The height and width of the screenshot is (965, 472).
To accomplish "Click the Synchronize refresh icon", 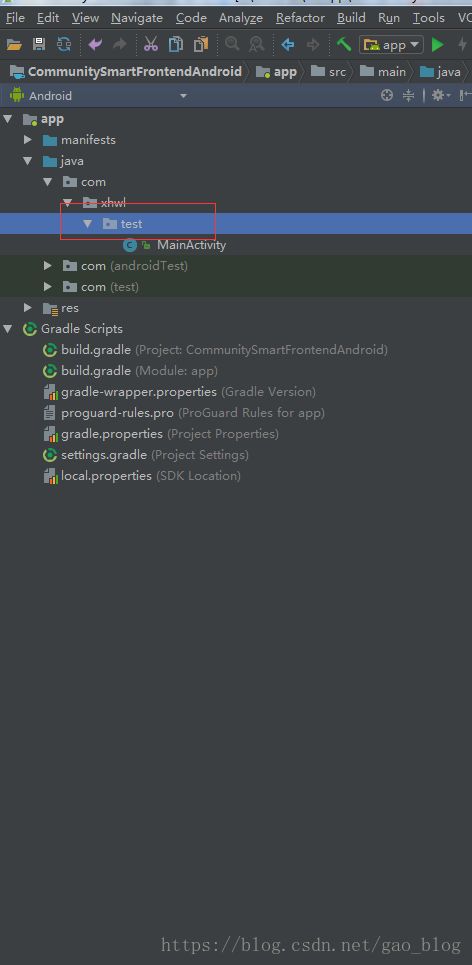I will click(64, 44).
